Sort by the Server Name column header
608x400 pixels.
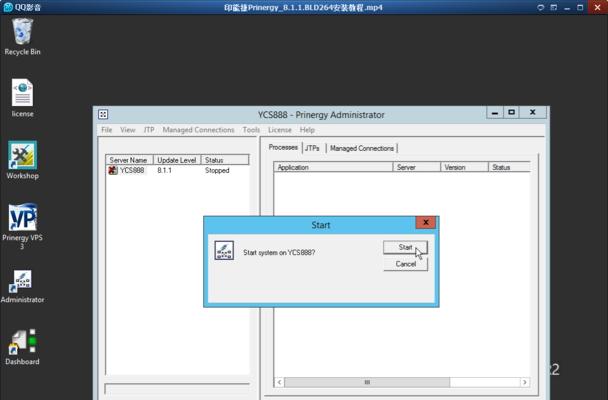tap(129, 160)
